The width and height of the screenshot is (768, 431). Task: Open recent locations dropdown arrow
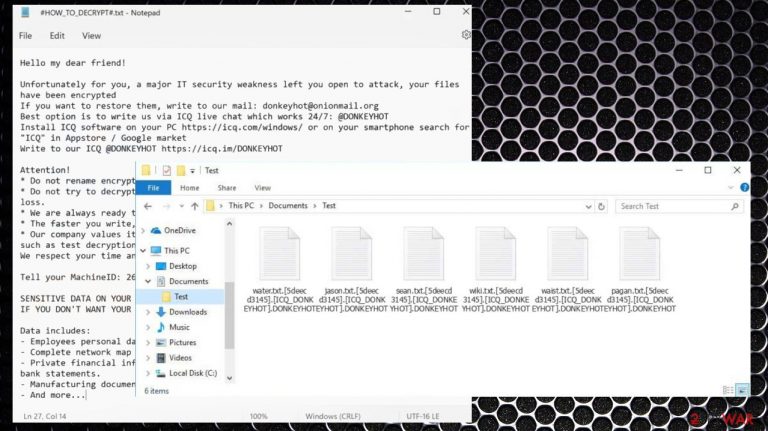tap(181, 206)
